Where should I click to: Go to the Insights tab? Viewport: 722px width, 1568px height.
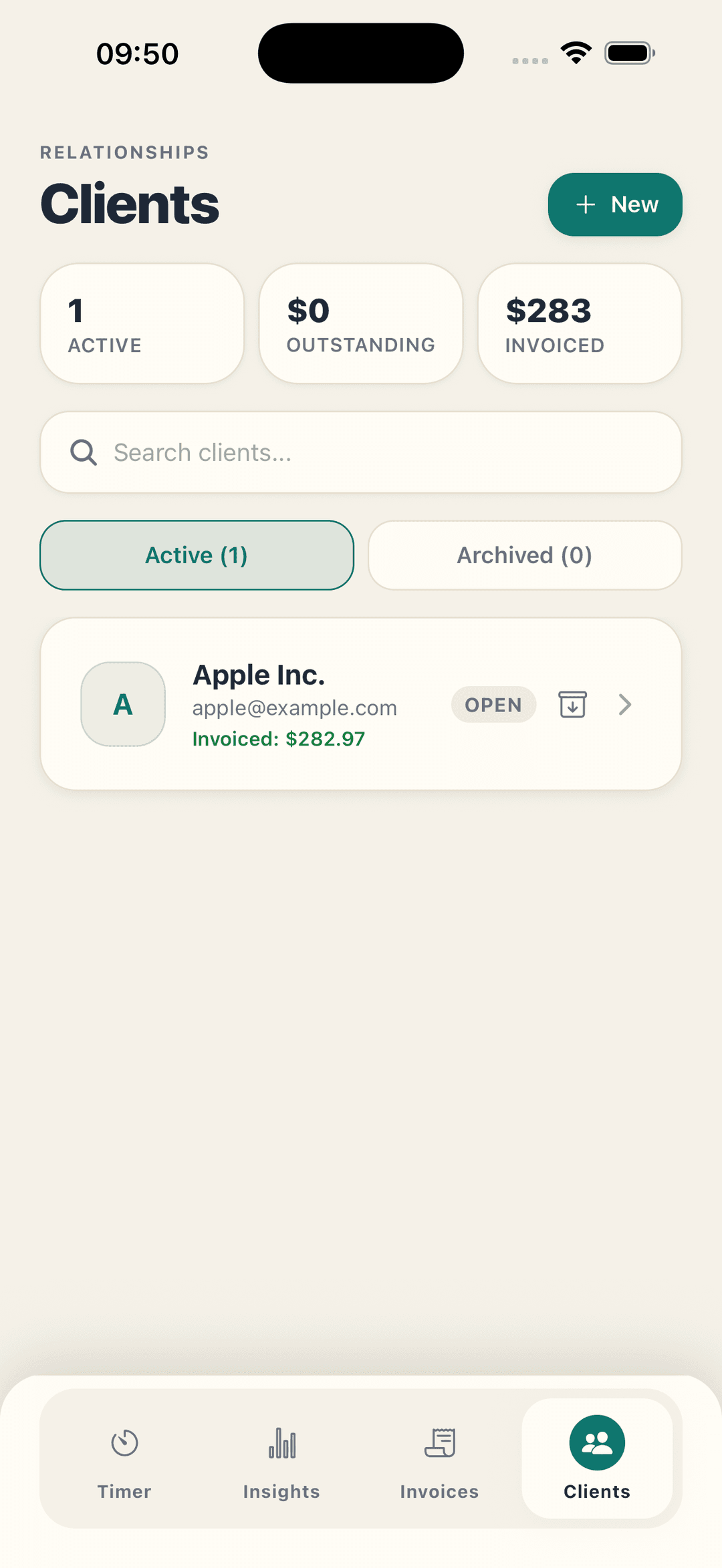[x=281, y=1458]
